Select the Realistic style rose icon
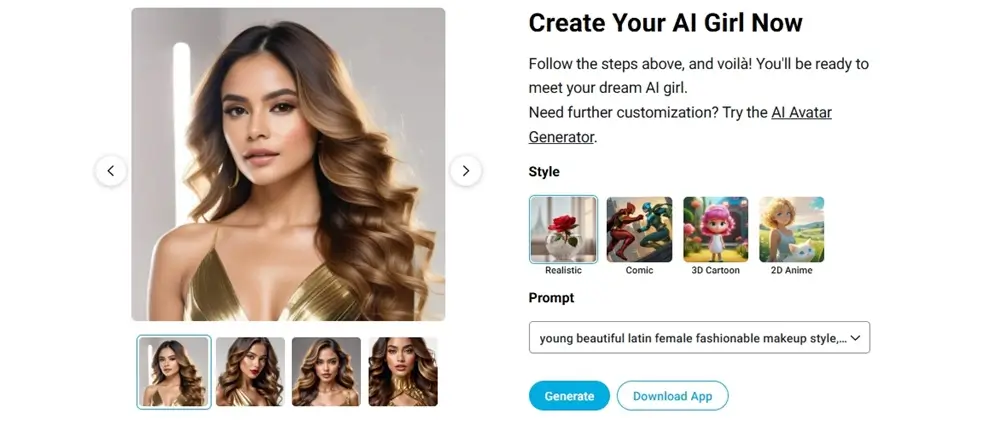The height and width of the screenshot is (425, 1000). [563, 229]
